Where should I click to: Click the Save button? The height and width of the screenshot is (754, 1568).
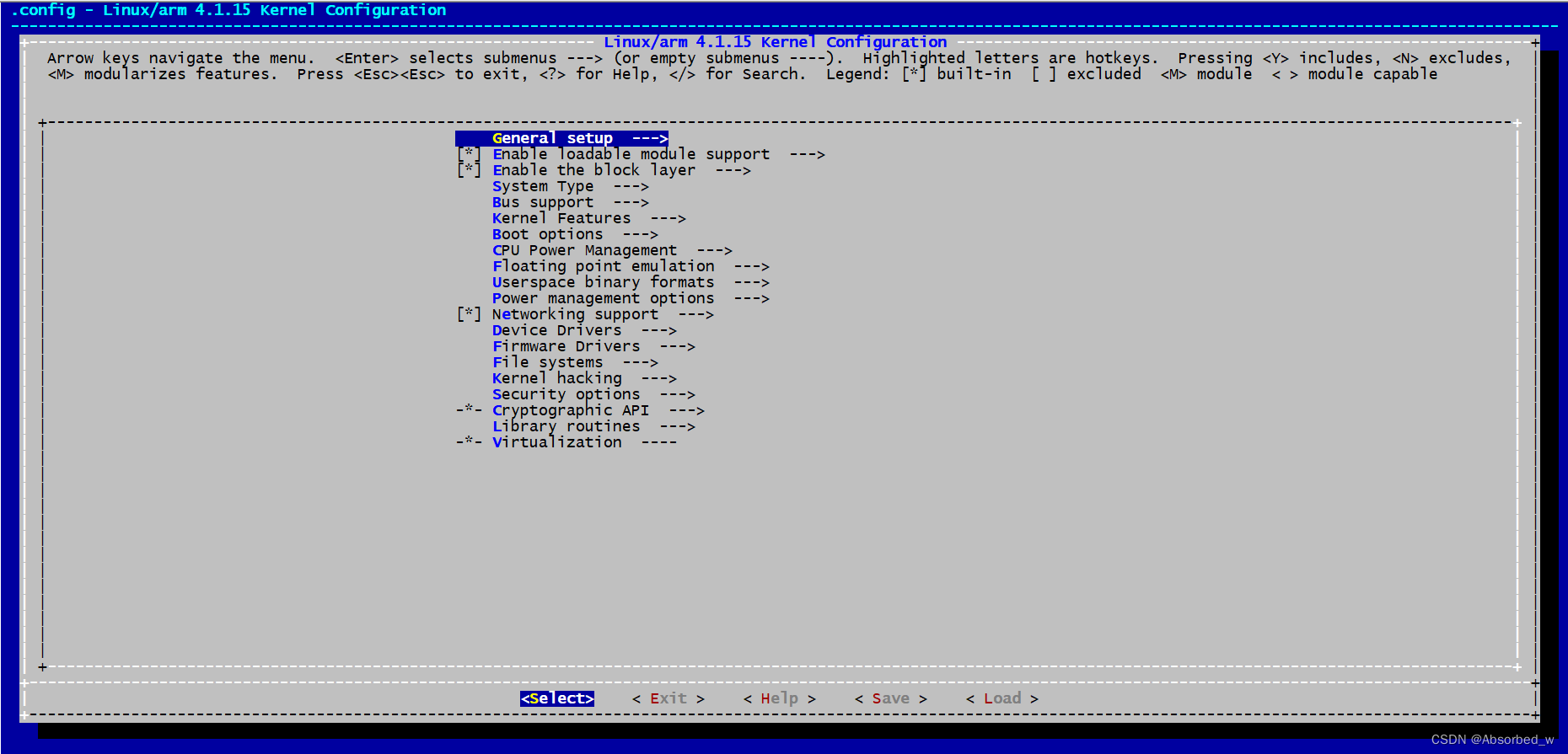pos(891,698)
